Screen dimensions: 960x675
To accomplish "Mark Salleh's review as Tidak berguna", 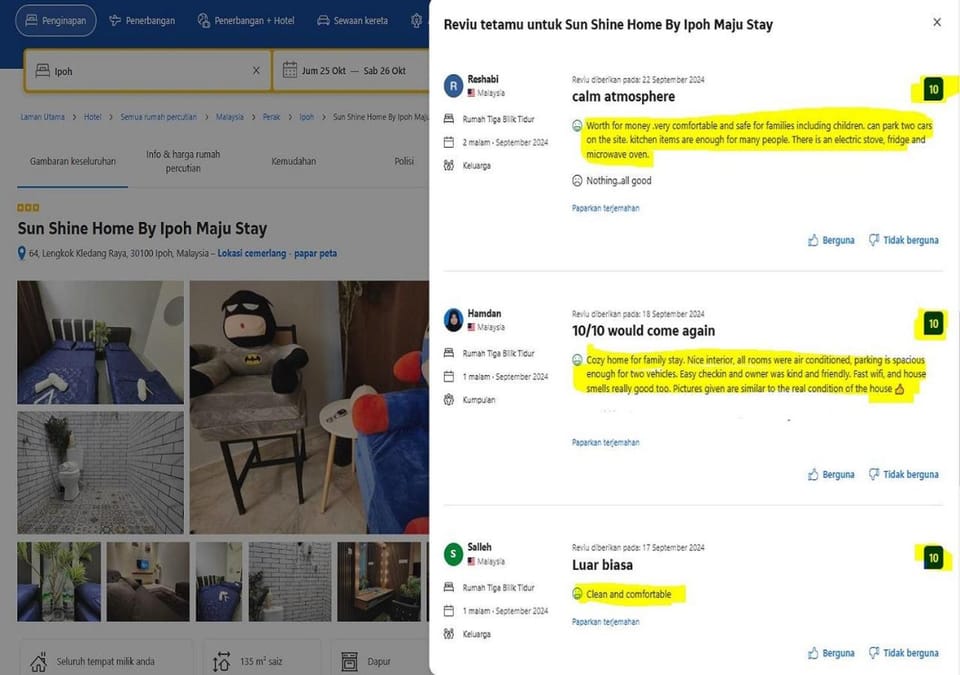I will [904, 653].
